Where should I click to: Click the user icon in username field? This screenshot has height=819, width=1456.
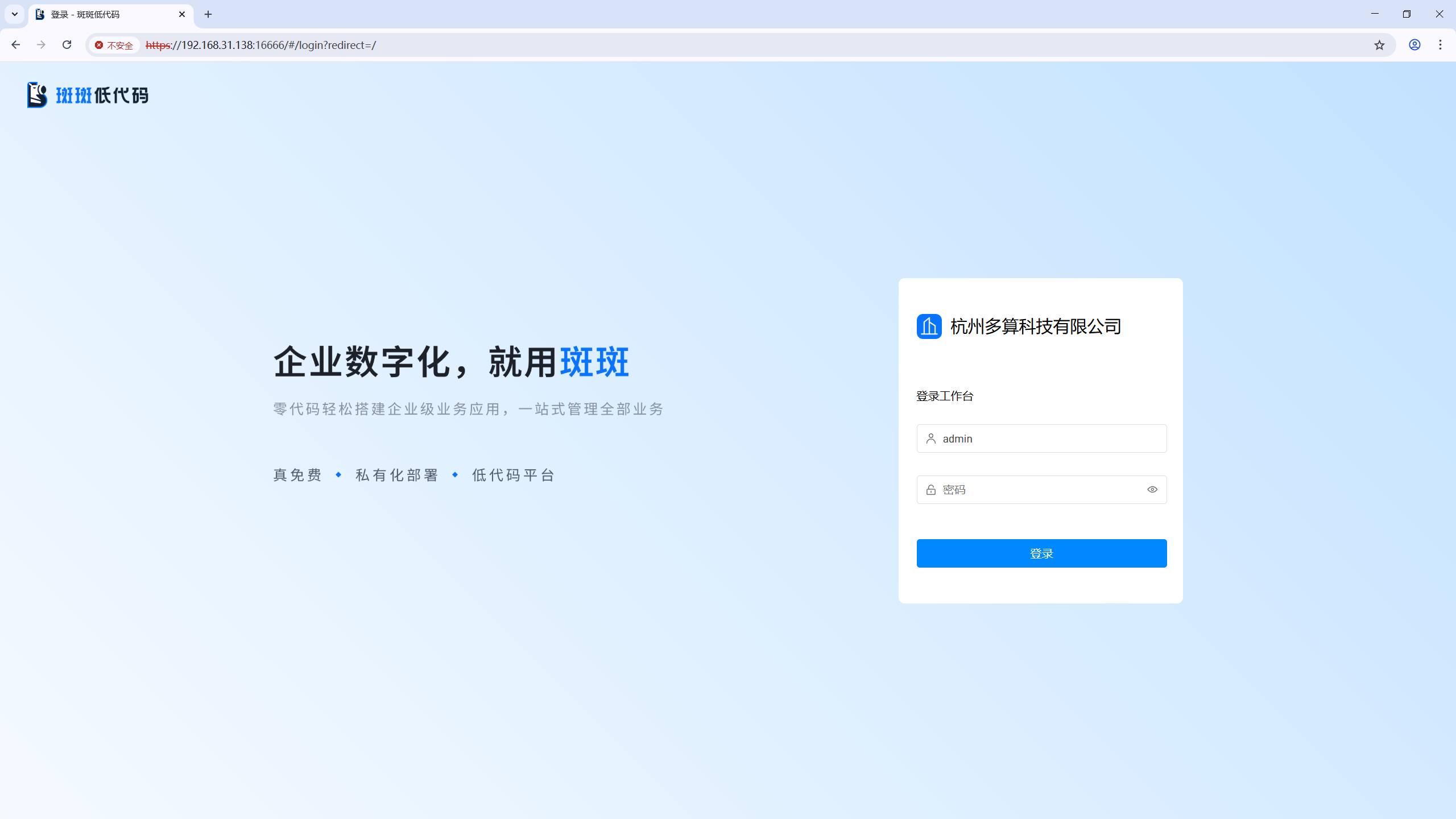931,439
